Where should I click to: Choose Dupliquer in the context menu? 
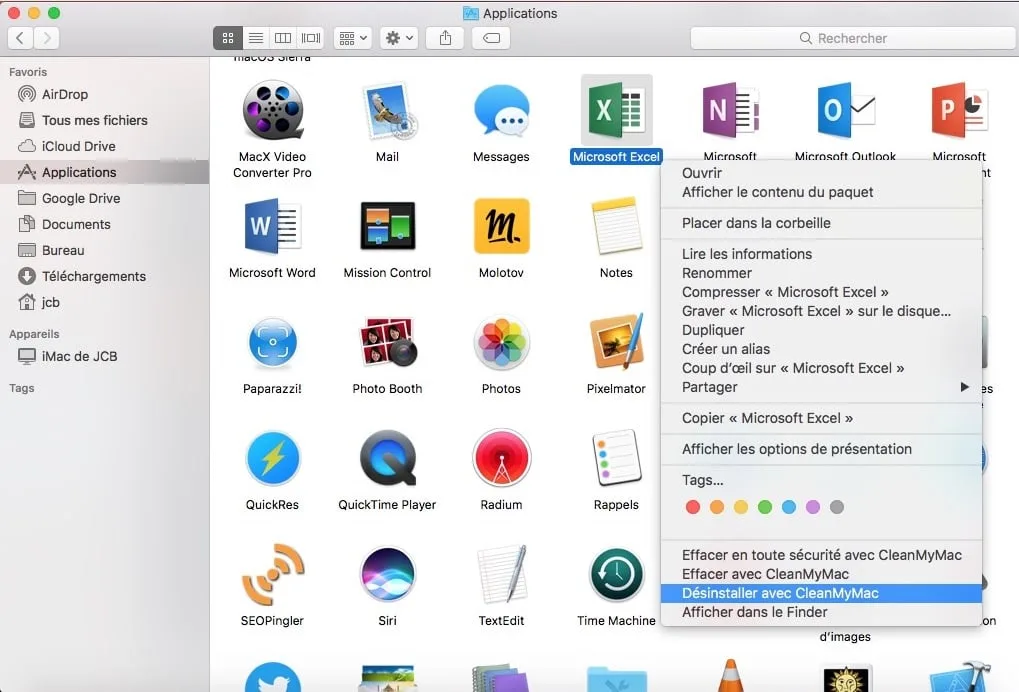click(821, 330)
